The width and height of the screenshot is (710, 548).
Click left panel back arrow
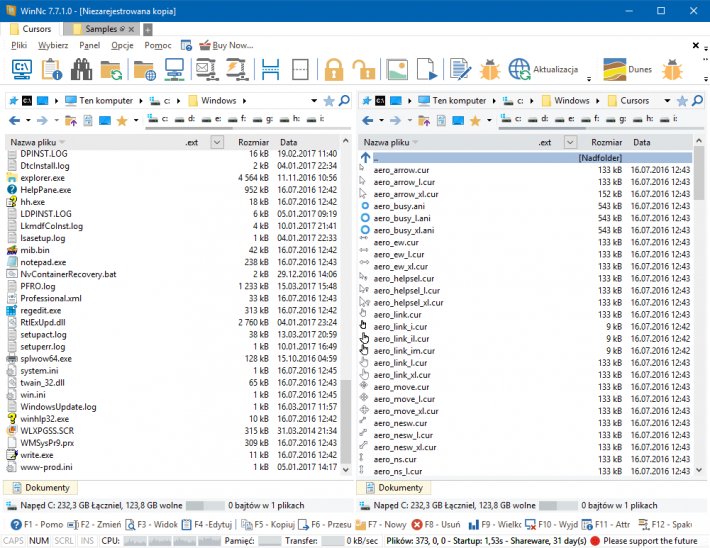click(14, 120)
